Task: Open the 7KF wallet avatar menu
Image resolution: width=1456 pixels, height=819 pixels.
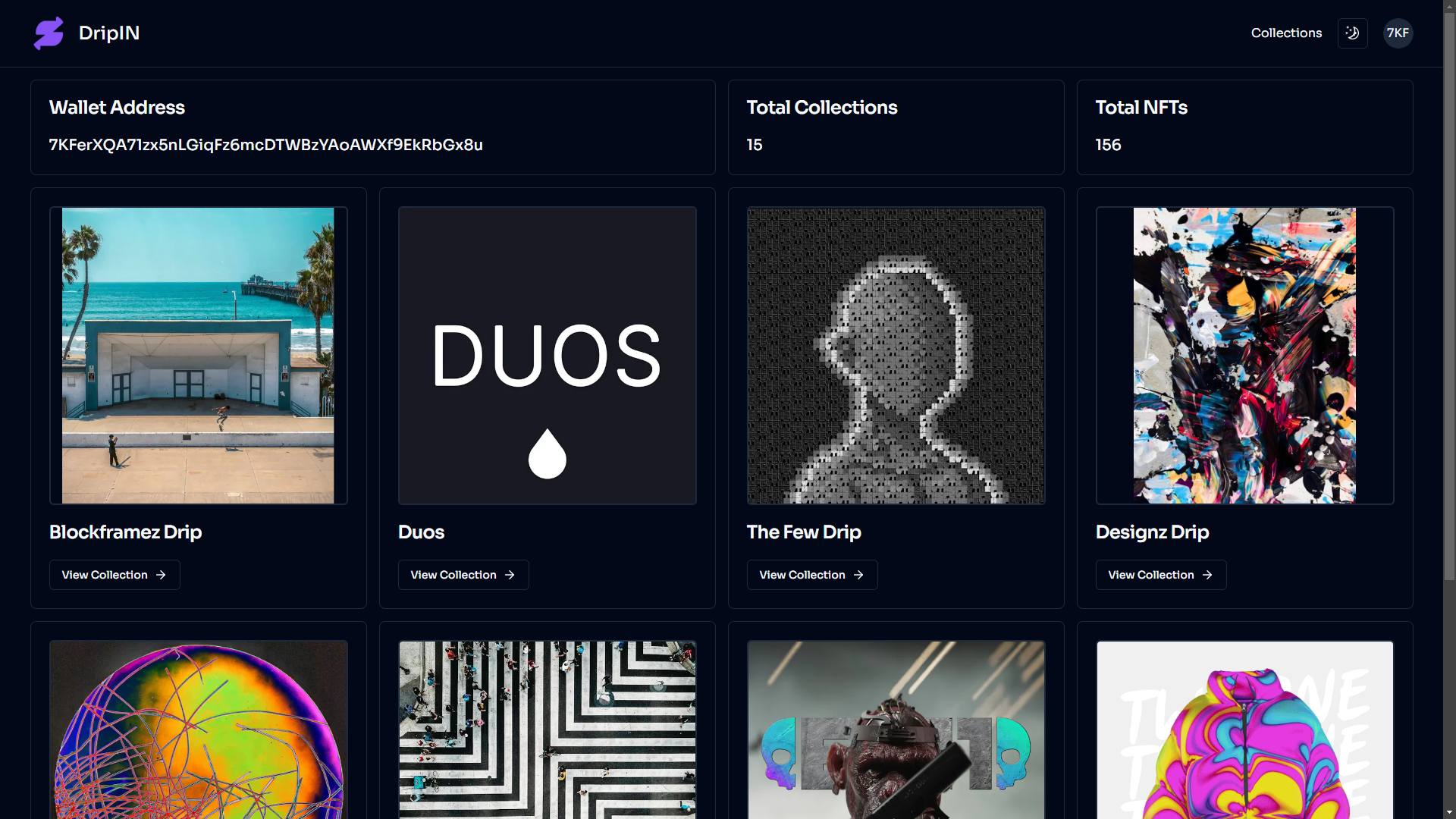Action: tap(1398, 33)
